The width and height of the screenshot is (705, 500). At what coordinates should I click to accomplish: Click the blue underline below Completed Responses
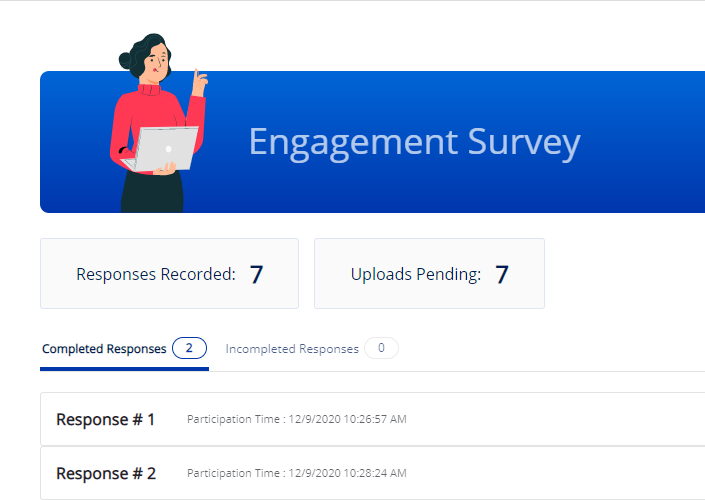pyautogui.click(x=124, y=369)
